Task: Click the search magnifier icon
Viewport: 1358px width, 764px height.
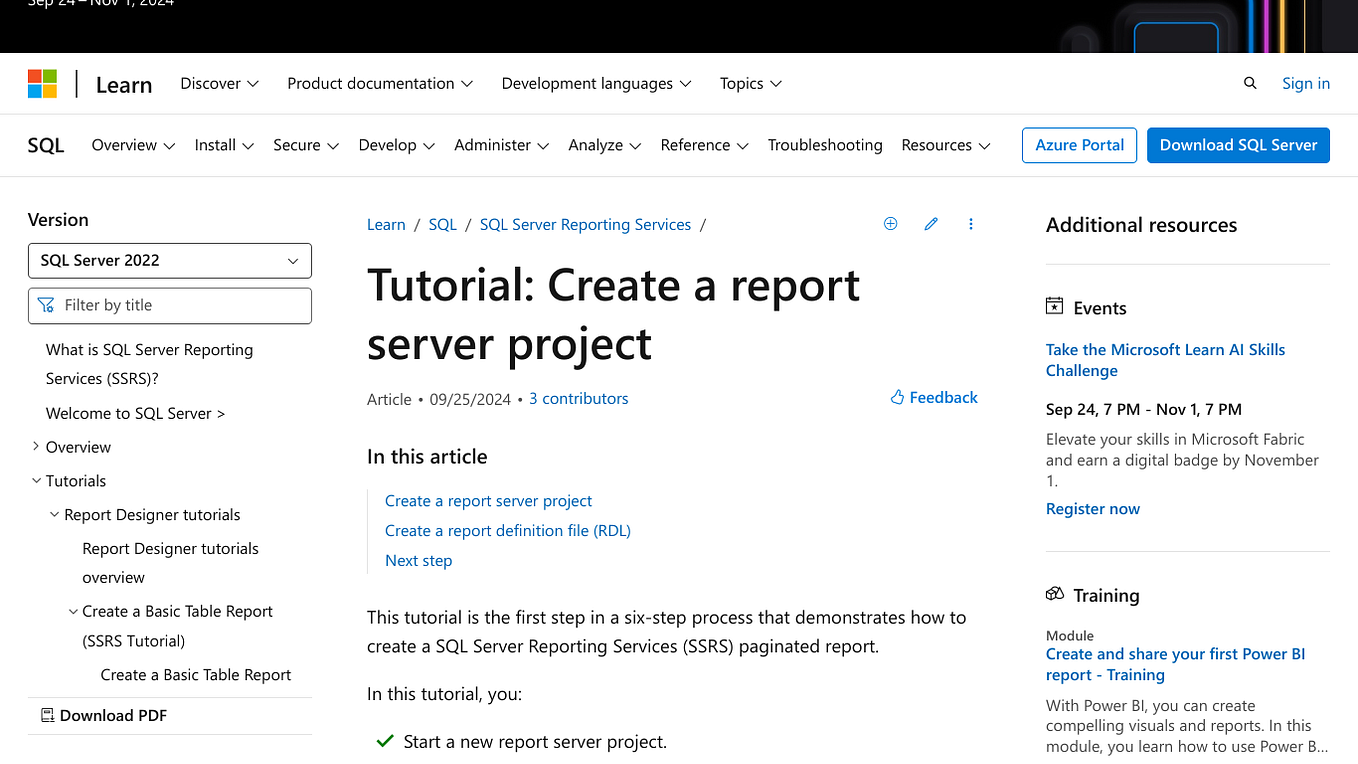Action: coord(1250,83)
